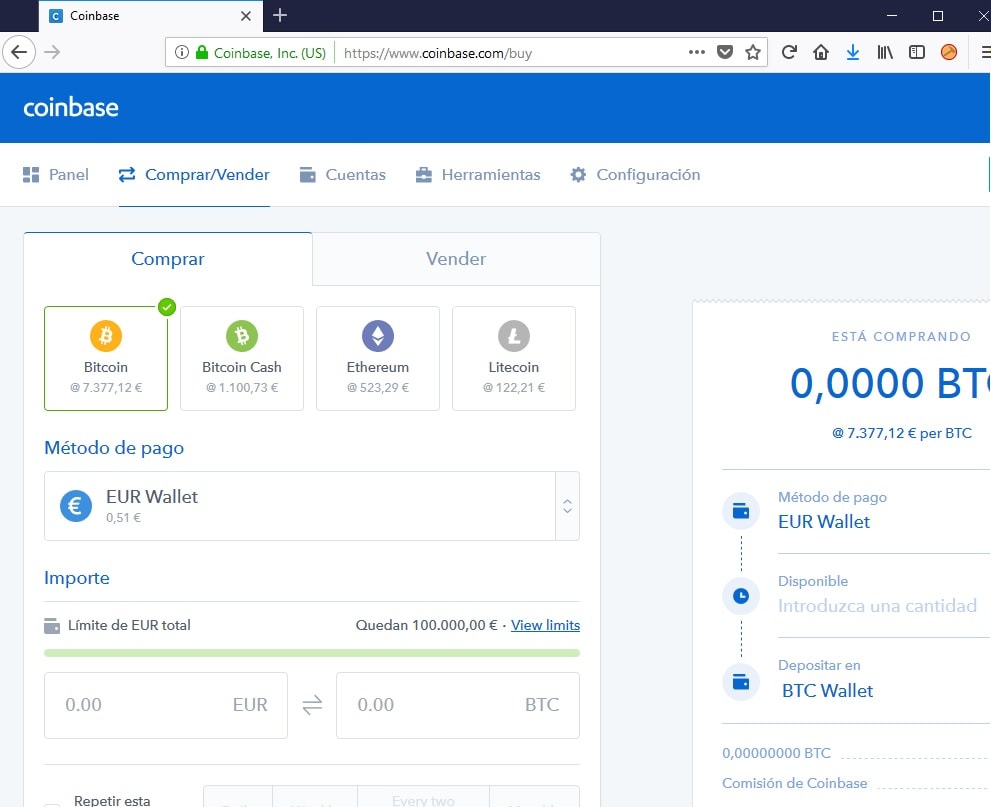Open the payment method selector arrows
Viewport: 991px width, 807px height.
[x=567, y=506]
